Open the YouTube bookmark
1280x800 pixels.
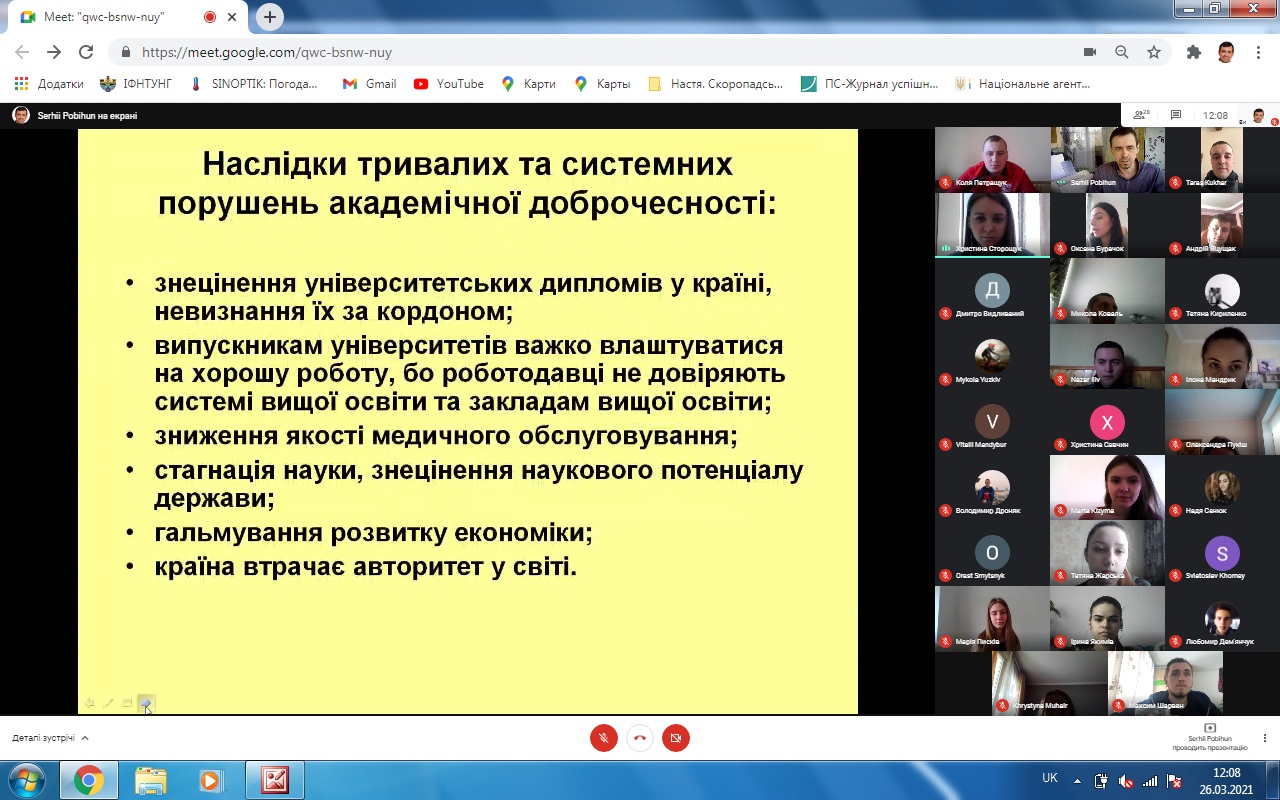449,84
